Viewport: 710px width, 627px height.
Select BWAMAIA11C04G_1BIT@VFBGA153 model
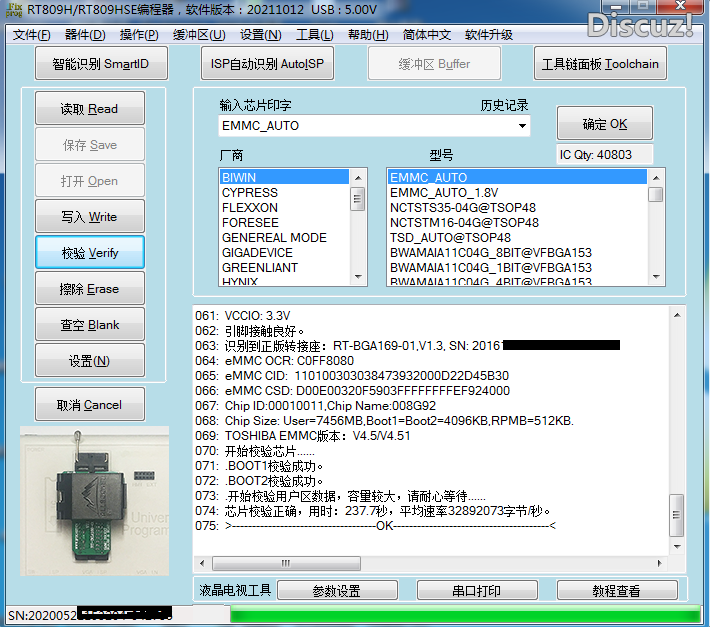pos(517,267)
